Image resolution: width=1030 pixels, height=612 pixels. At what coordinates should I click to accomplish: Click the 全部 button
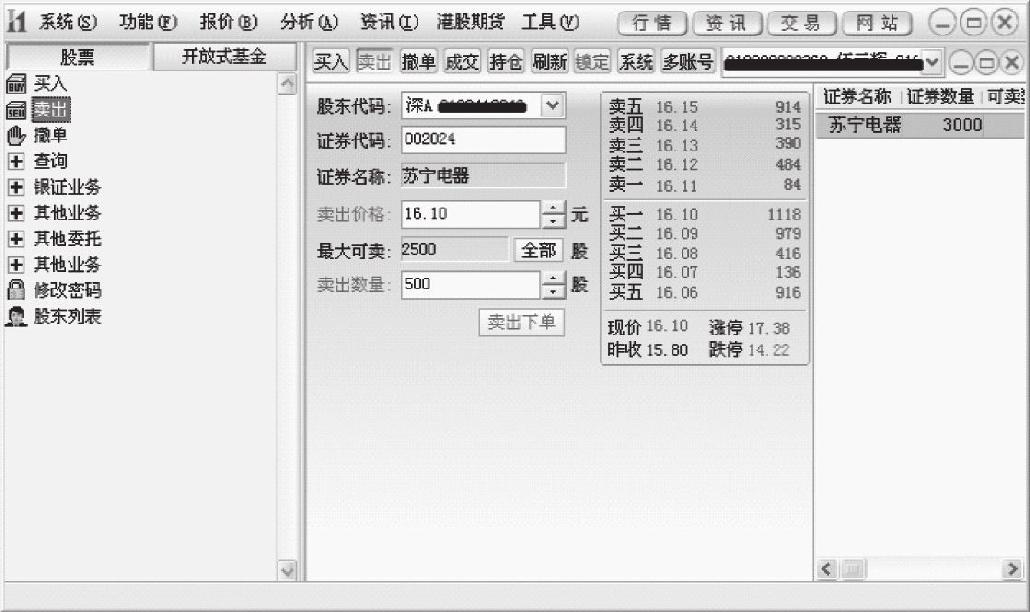coord(538,250)
